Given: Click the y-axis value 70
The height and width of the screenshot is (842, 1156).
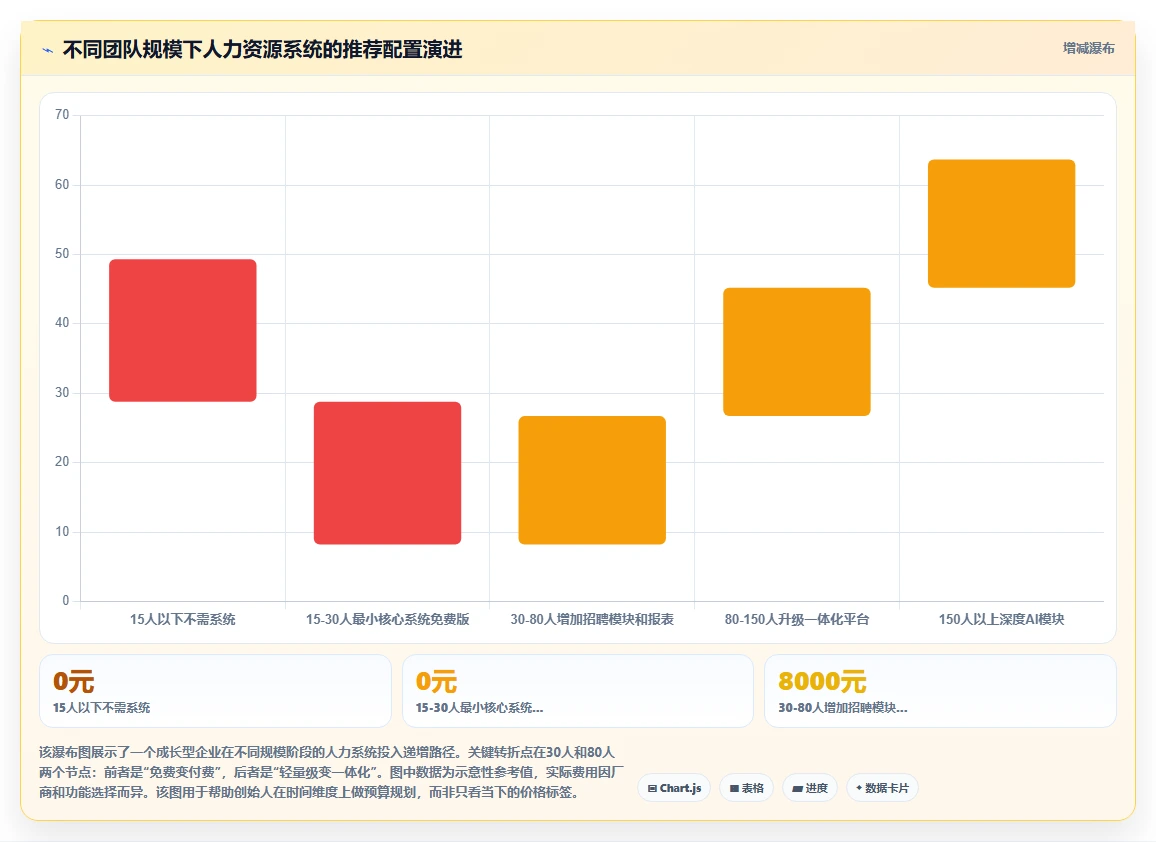Looking at the screenshot, I should pyautogui.click(x=62, y=114).
